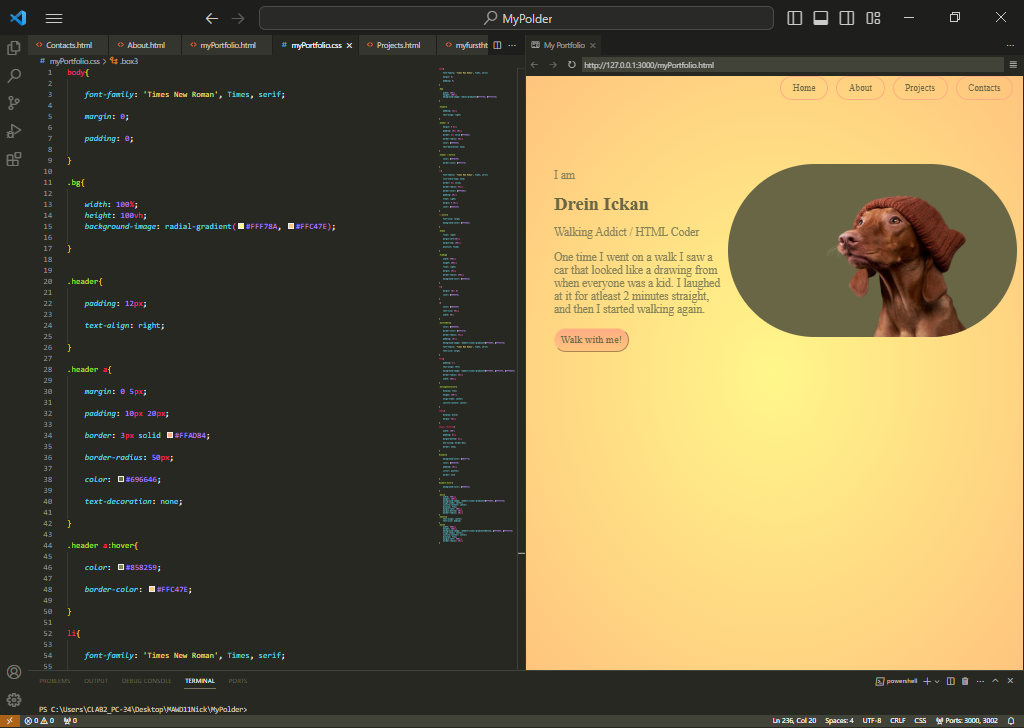Screen dimensions: 1024x728
Task: Maximize the terminal panel with chevron
Action: 995,681
